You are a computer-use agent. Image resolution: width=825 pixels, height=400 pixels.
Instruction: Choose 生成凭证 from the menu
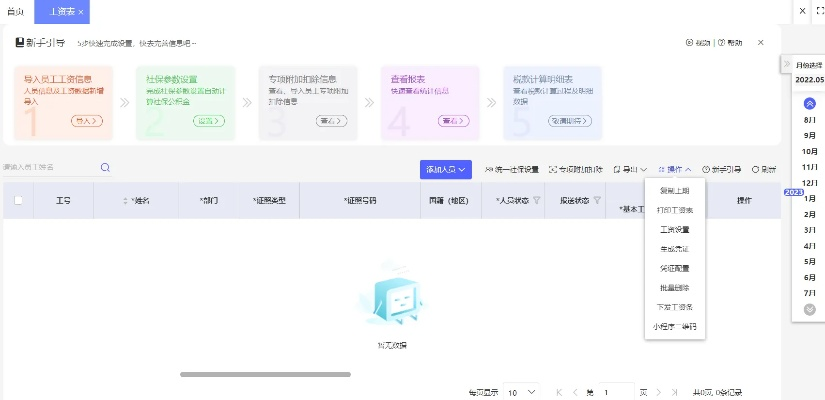675,249
